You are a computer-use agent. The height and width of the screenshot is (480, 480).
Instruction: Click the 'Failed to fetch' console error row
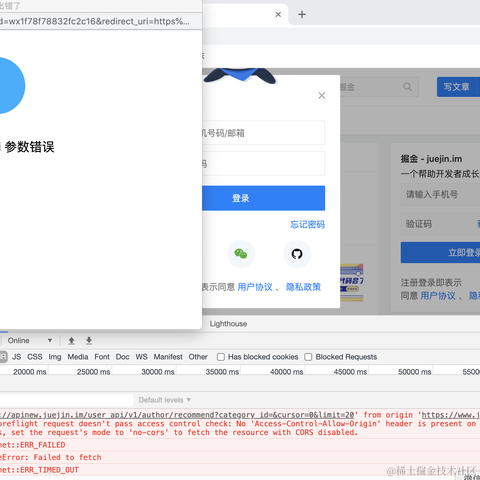point(240,457)
